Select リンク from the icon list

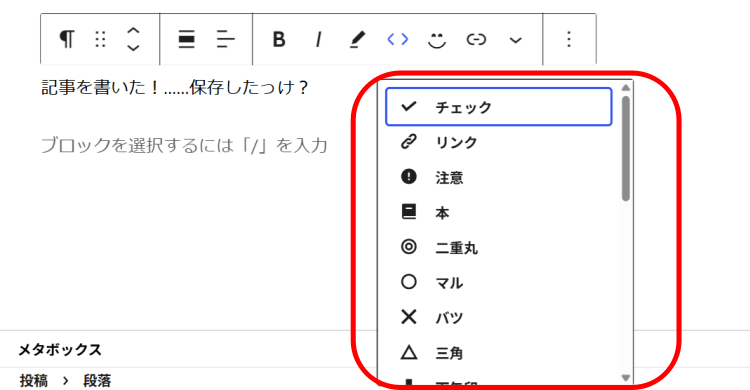[498, 142]
